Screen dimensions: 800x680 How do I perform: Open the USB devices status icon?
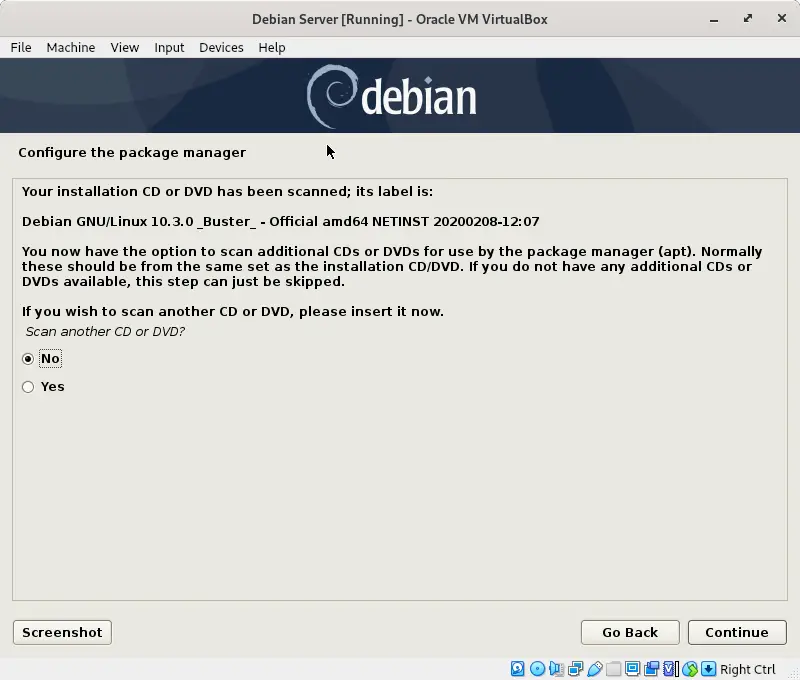coord(594,669)
